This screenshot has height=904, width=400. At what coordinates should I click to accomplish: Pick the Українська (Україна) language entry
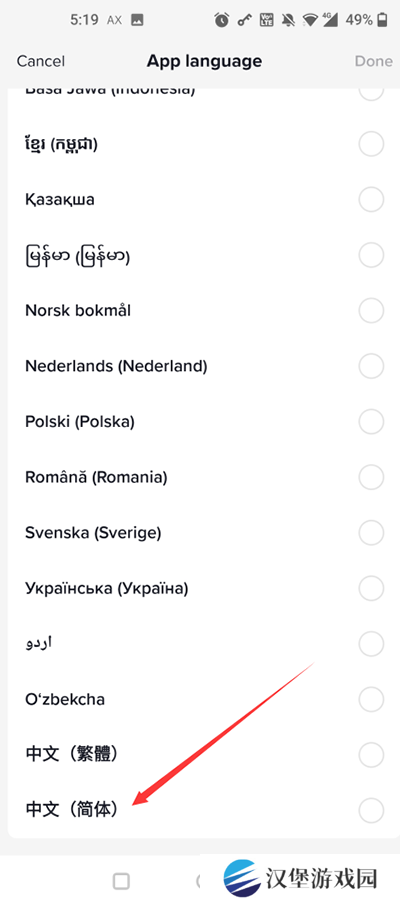[x=200, y=588]
